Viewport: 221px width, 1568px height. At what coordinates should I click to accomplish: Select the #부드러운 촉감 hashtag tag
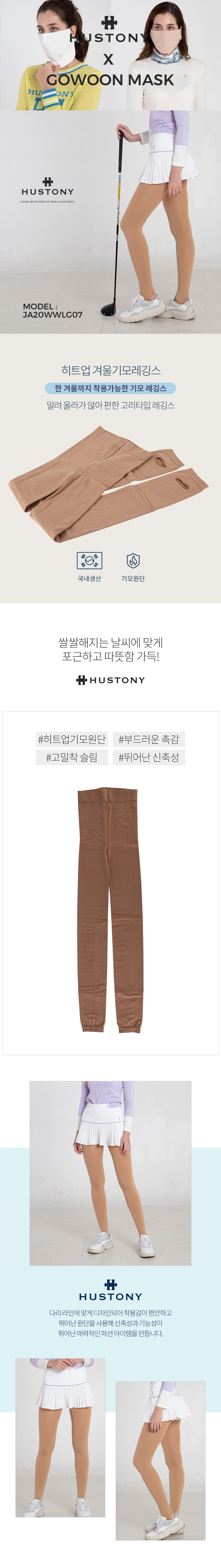click(149, 739)
